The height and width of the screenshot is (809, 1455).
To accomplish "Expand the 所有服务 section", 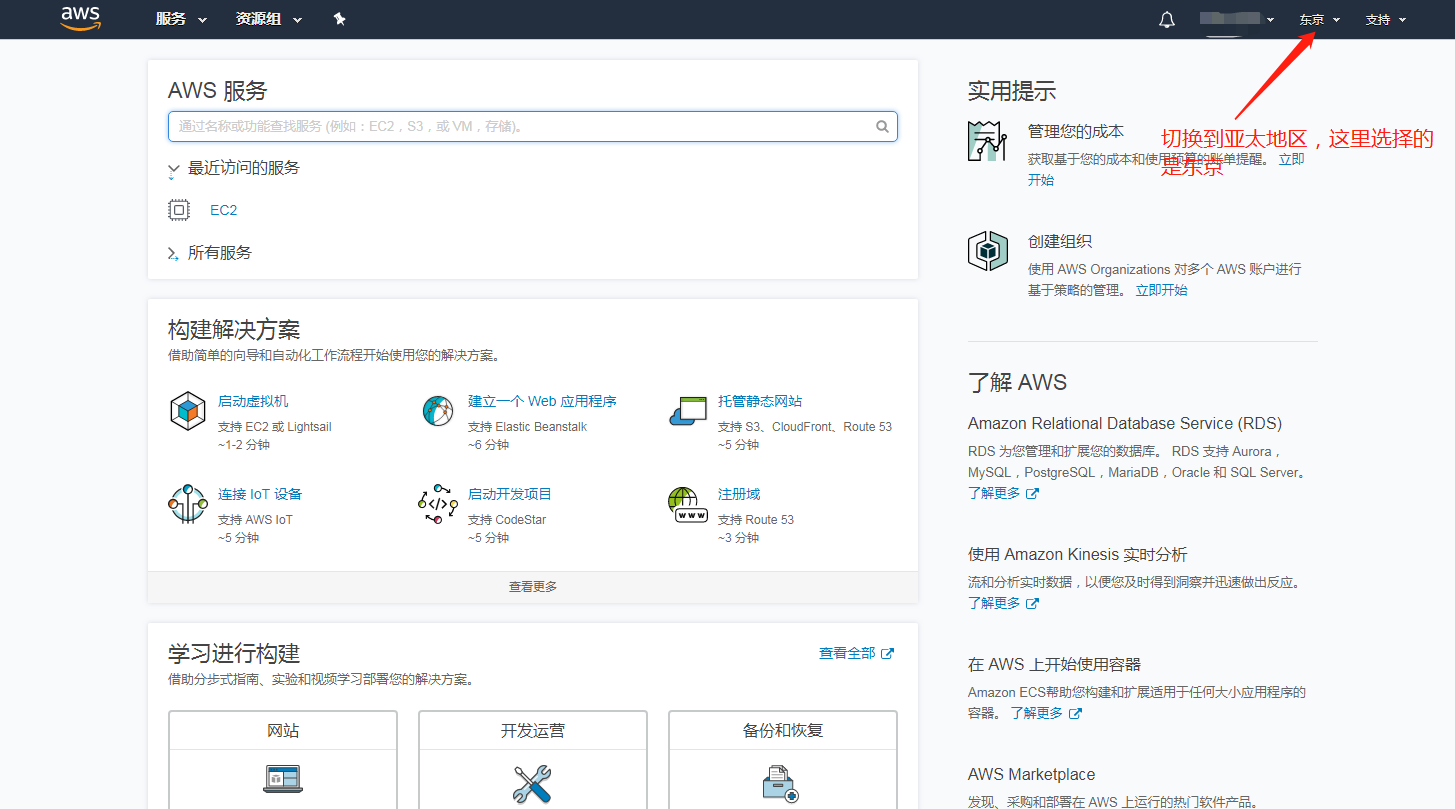I will coord(174,254).
